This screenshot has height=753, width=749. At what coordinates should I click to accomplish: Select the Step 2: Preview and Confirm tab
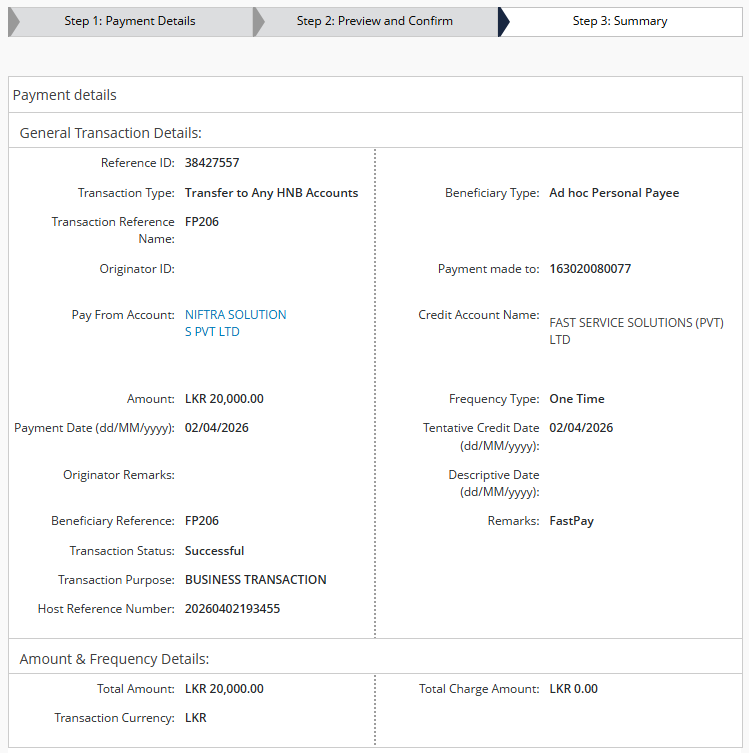(374, 21)
